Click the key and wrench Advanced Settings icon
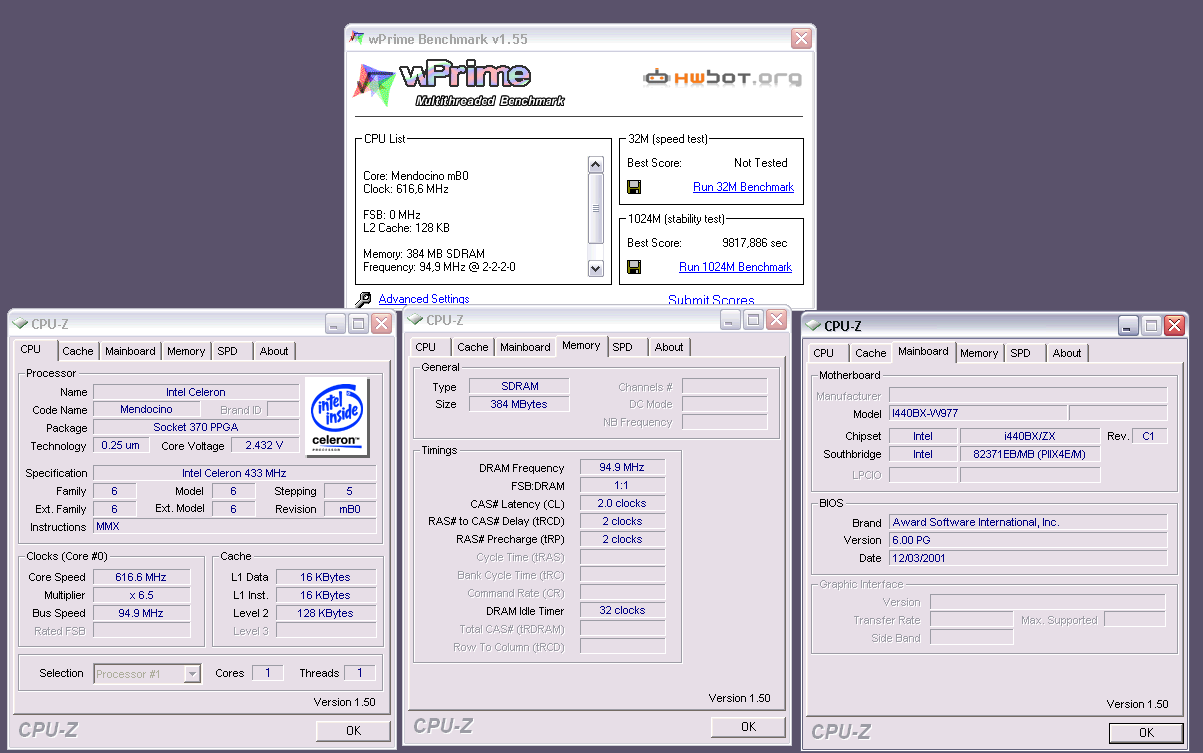This screenshot has width=1203, height=753. coord(364,299)
